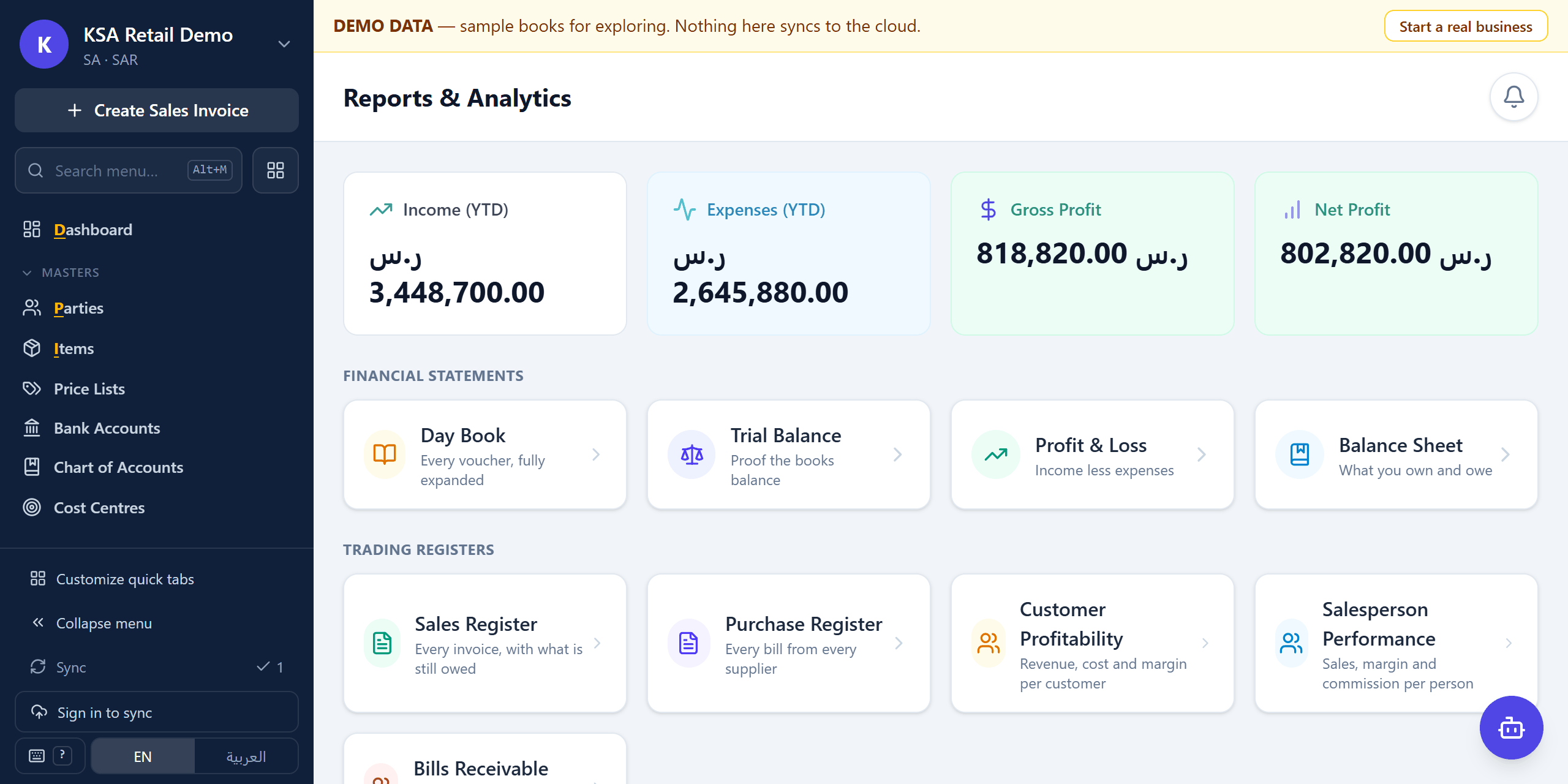The image size is (1568, 784).
Task: Click the Salesperson Performance people icon
Action: (x=1291, y=643)
